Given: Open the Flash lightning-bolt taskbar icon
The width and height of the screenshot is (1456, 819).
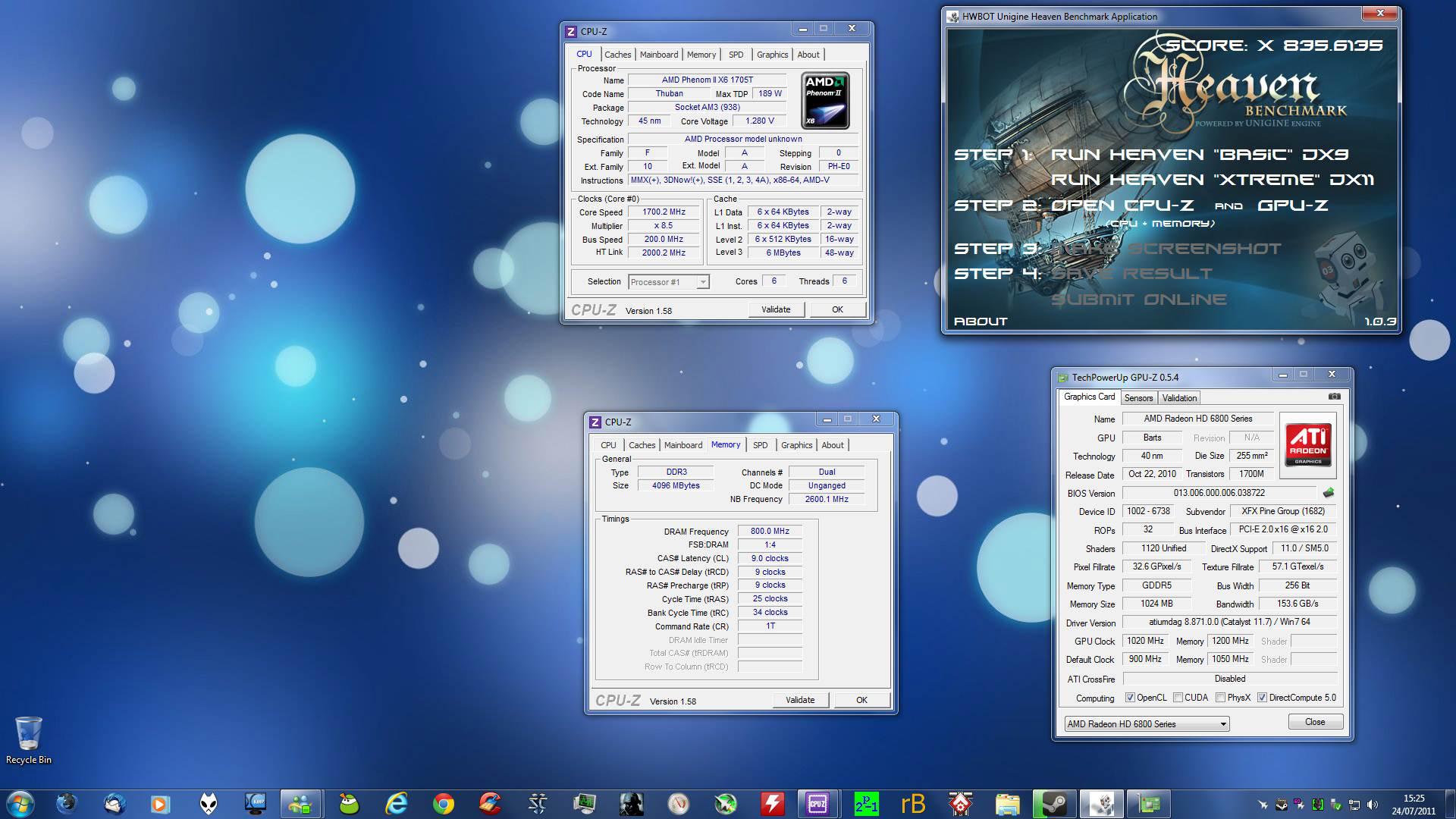Looking at the screenshot, I should pyautogui.click(x=772, y=803).
